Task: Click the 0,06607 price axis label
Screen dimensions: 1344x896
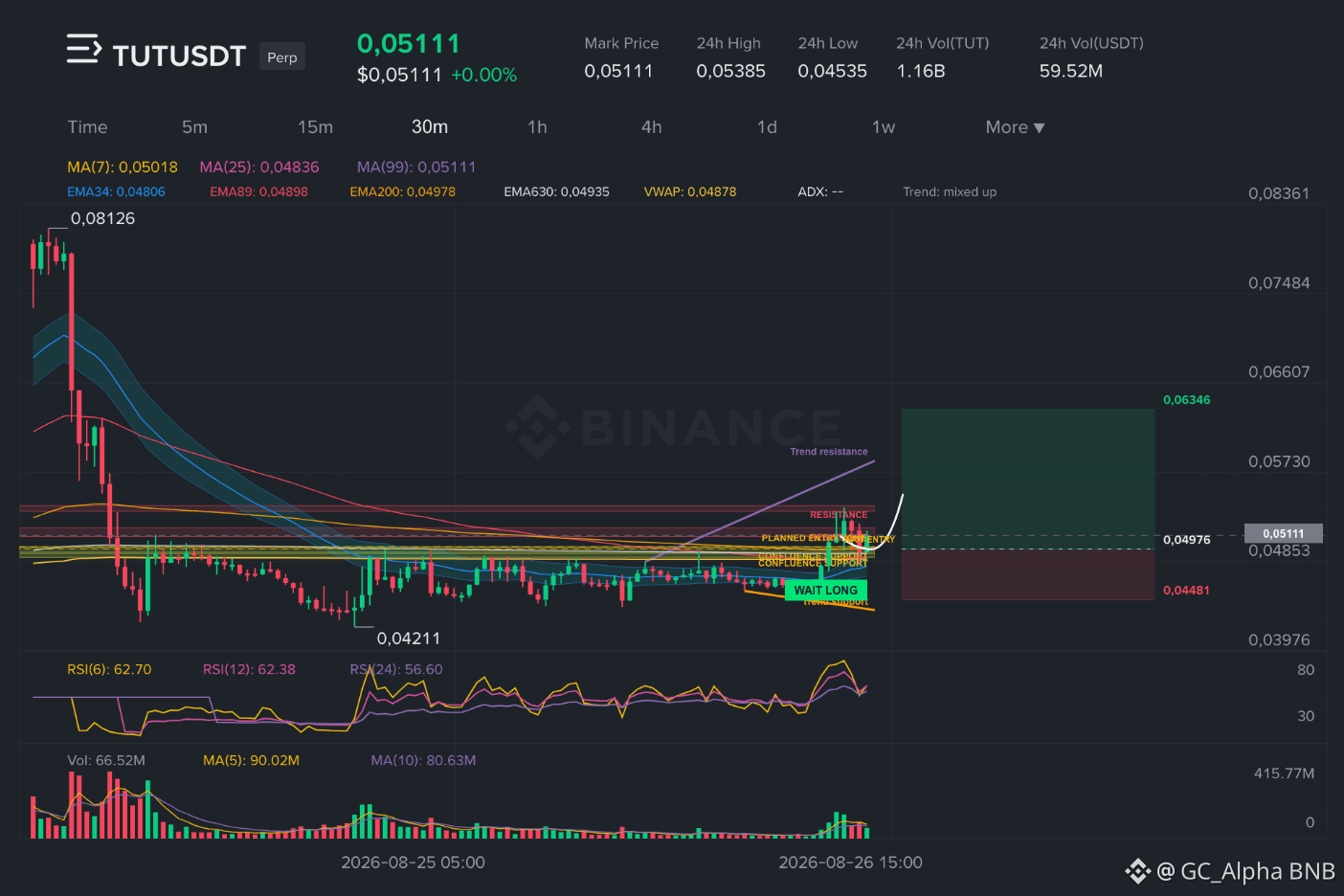Action: point(1279,372)
